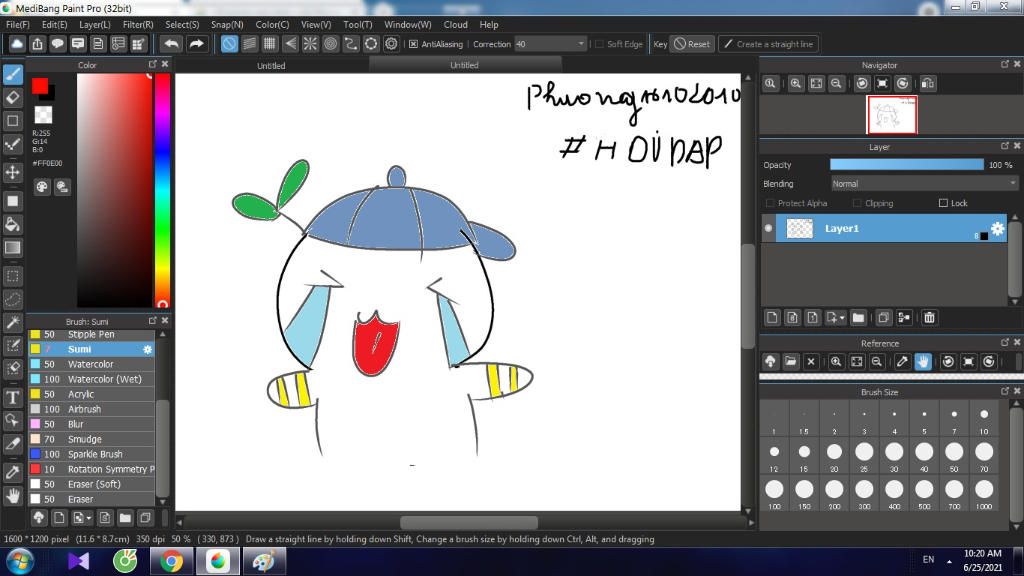The image size is (1024, 576).
Task: Undock the Brush Size panel
Action: tap(1004, 391)
